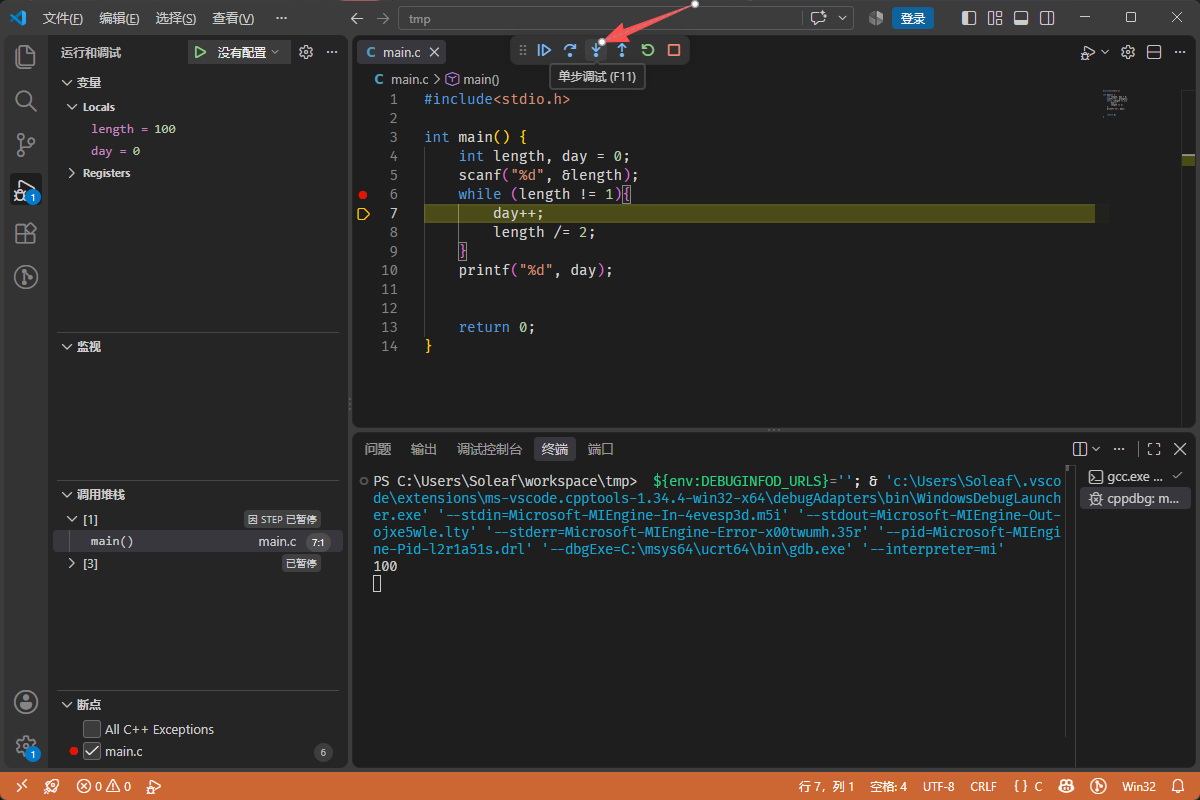Expand thread [3] in call stack
1200x800 pixels.
71,564
